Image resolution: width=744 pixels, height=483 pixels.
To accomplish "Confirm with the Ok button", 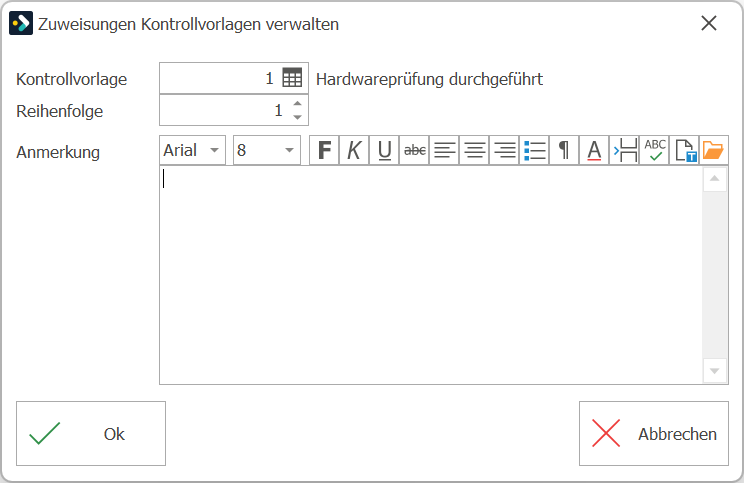I will [91, 433].
